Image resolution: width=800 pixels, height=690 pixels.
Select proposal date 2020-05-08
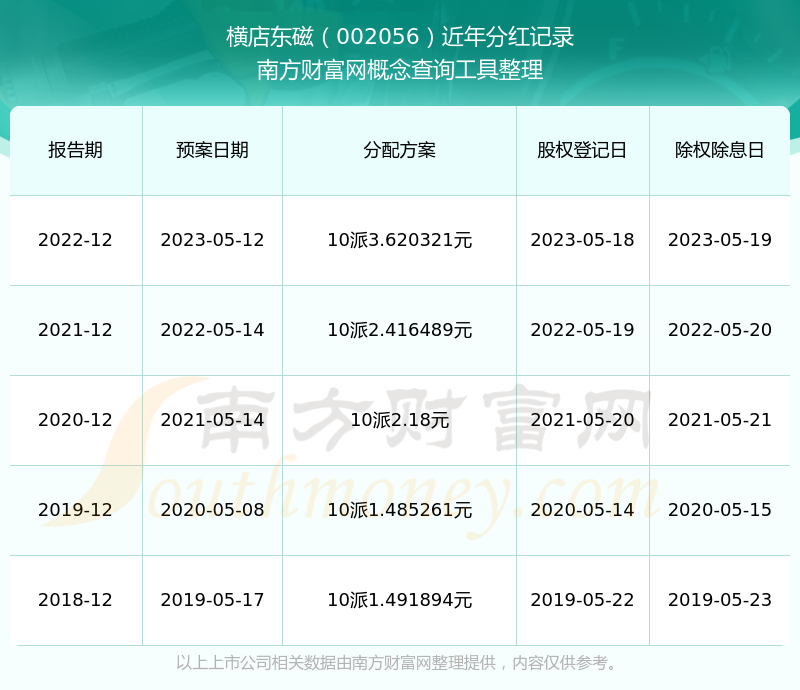[212, 509]
